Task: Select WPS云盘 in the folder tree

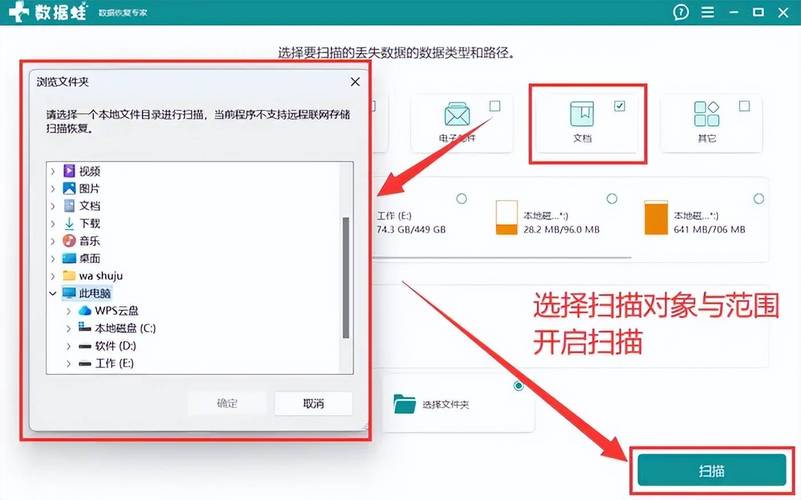Action: [x=111, y=310]
